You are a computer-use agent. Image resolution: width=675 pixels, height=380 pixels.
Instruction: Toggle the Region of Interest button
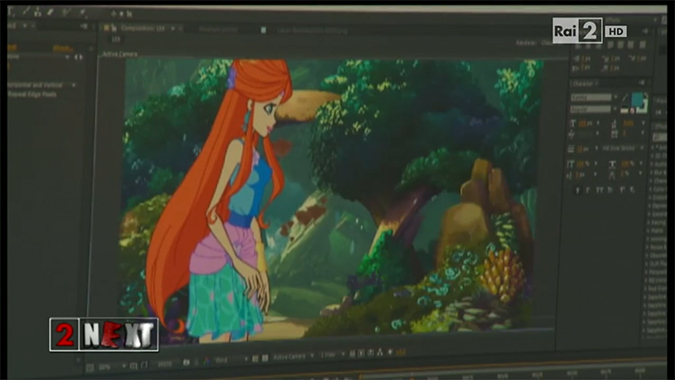click(255, 358)
